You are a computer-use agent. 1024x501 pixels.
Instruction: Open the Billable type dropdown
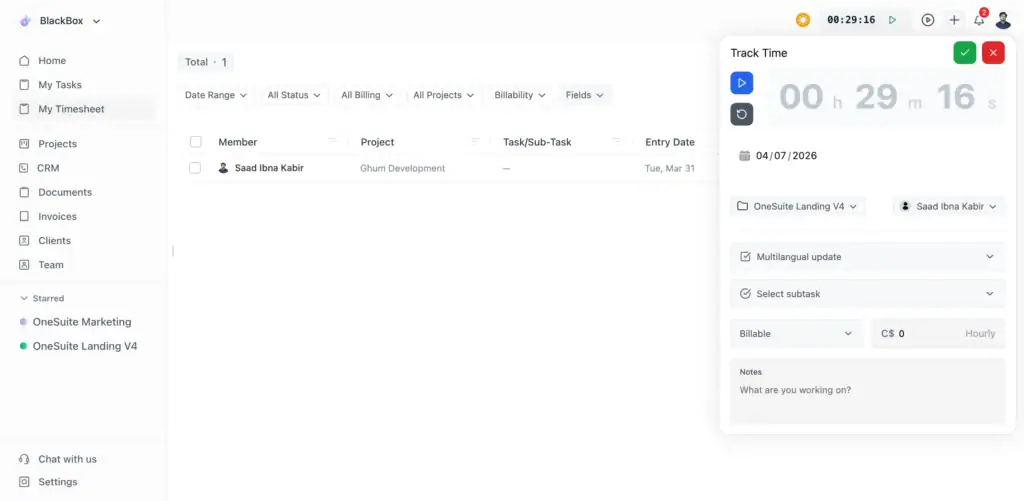tap(796, 333)
